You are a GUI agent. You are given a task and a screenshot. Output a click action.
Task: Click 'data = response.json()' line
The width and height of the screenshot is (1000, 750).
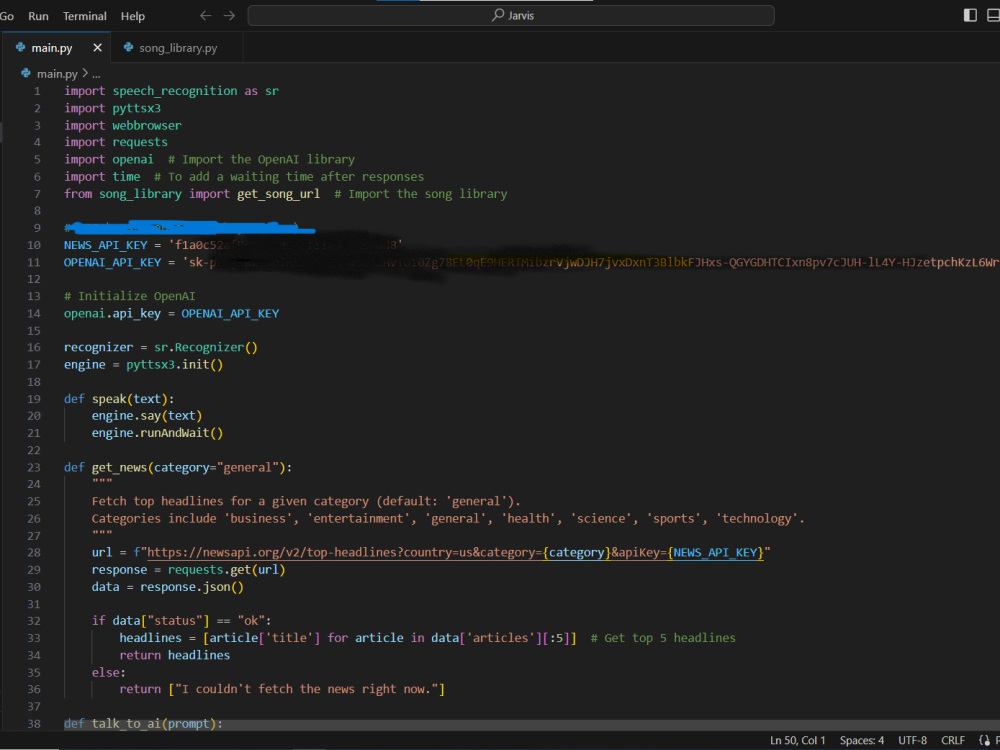tap(167, 587)
